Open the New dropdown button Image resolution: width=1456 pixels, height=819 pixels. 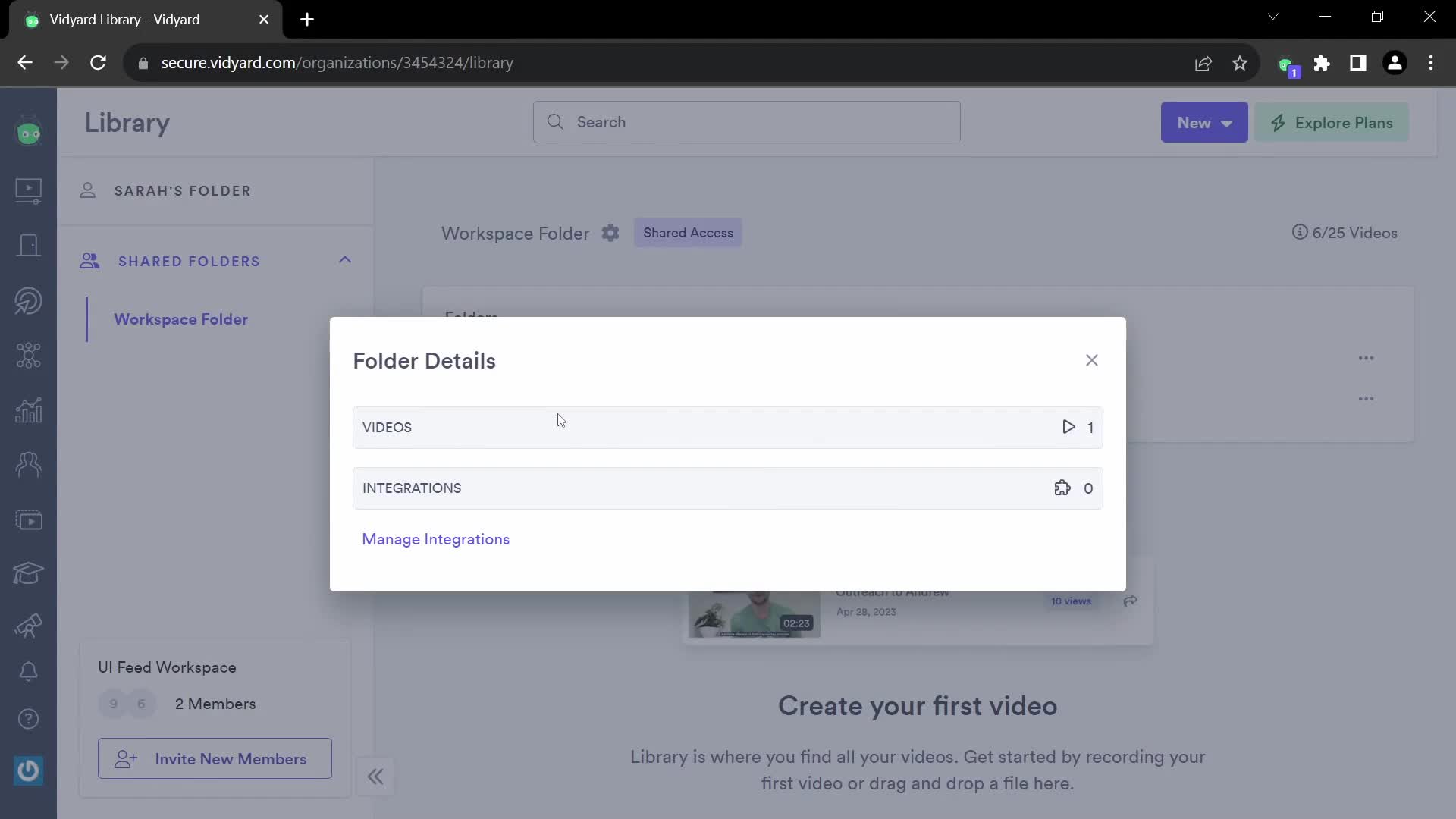tap(1203, 122)
